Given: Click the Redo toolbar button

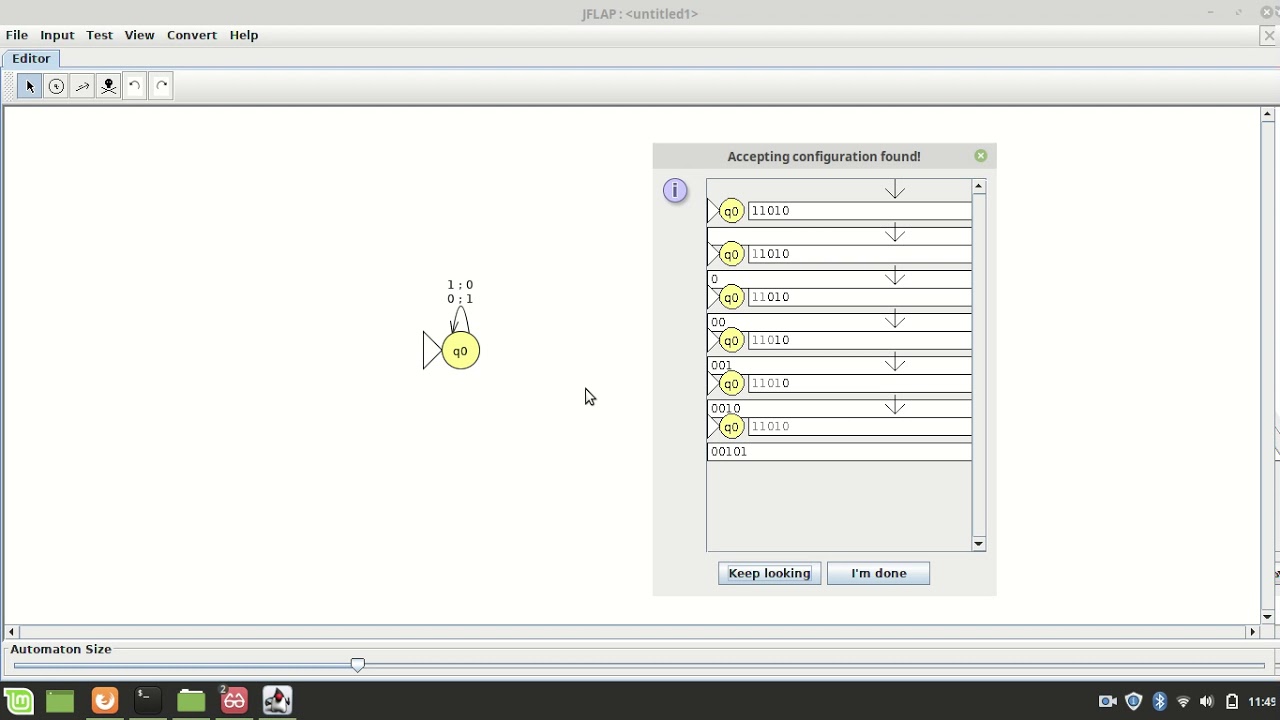Looking at the screenshot, I should coord(161,86).
